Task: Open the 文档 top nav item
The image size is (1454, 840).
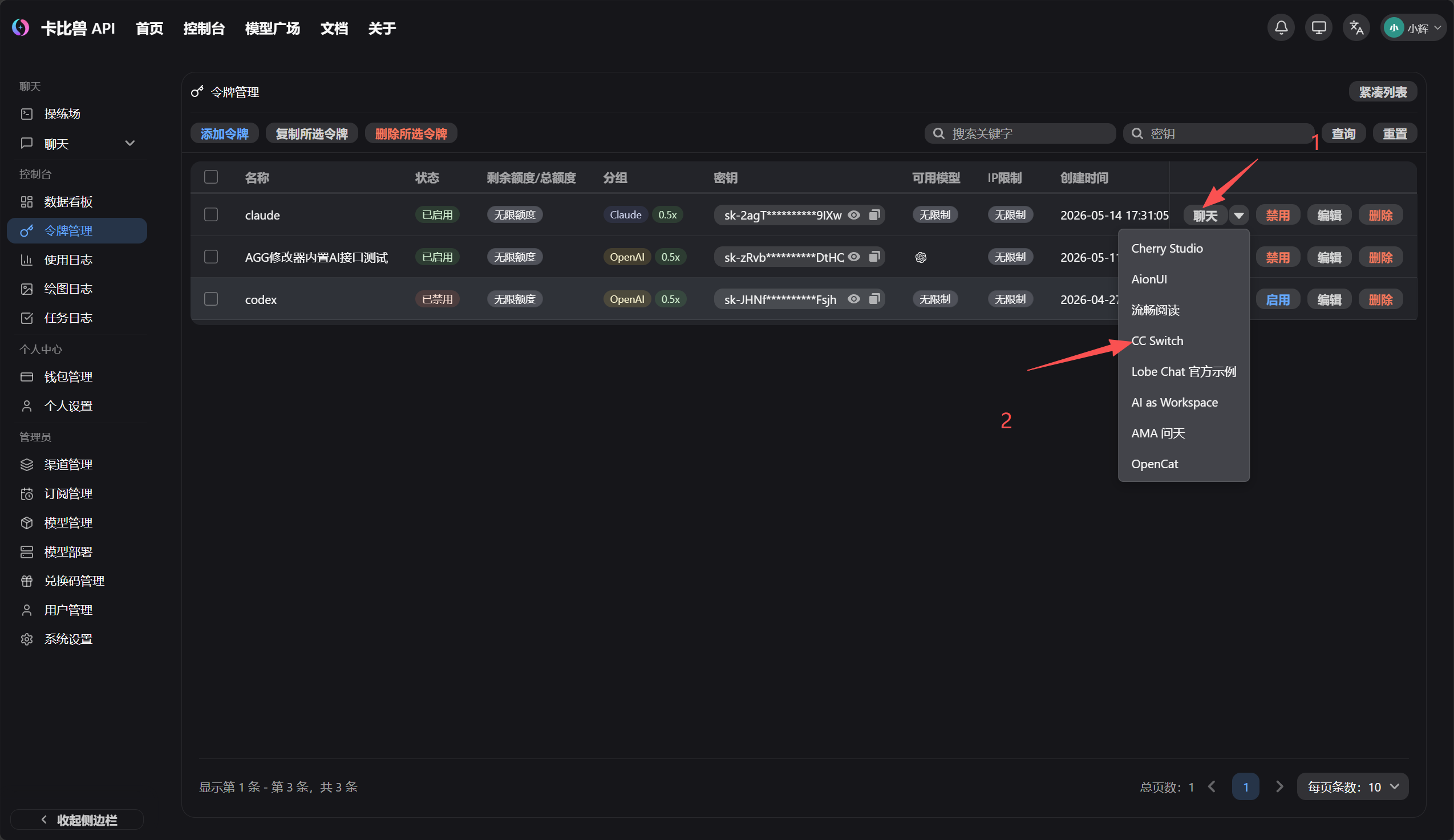Action: tap(334, 29)
